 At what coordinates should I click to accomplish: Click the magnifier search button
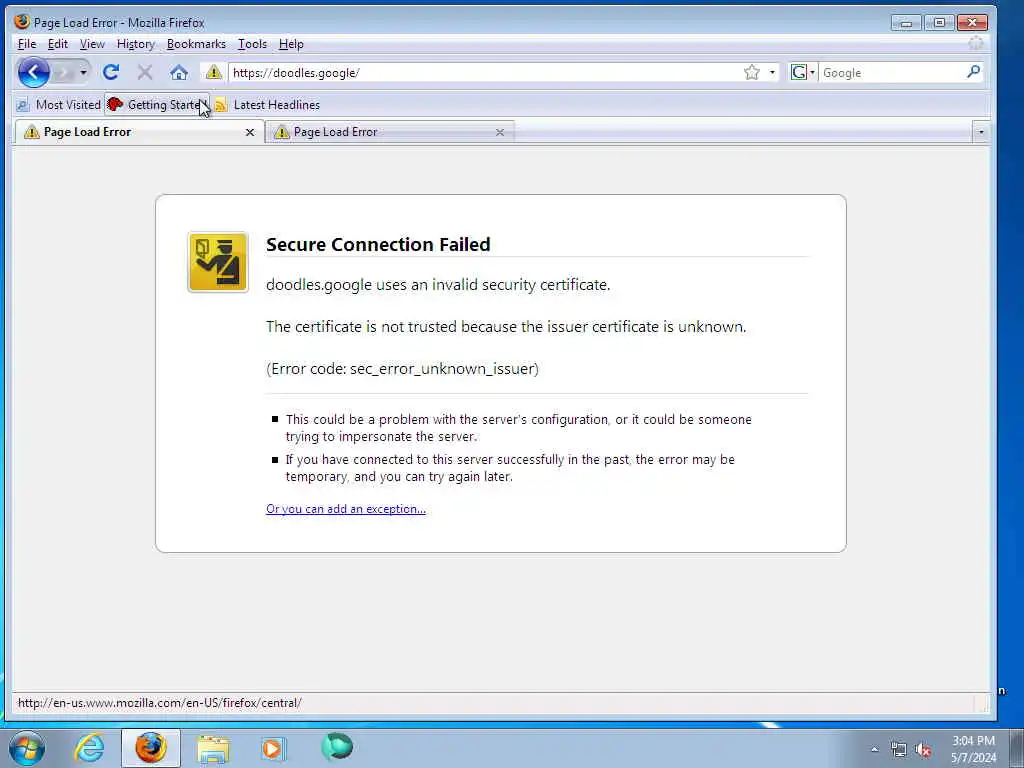pos(973,72)
